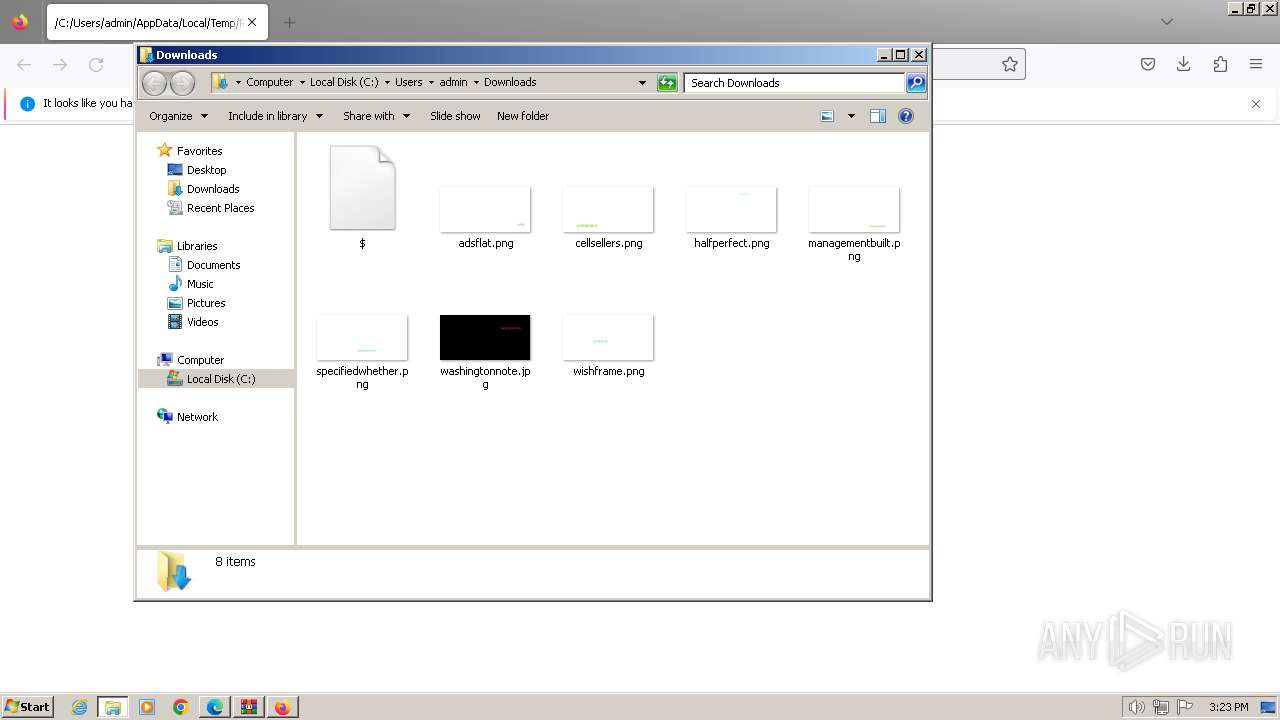Open Include in library dropdown
The image size is (1280, 720).
click(x=275, y=116)
